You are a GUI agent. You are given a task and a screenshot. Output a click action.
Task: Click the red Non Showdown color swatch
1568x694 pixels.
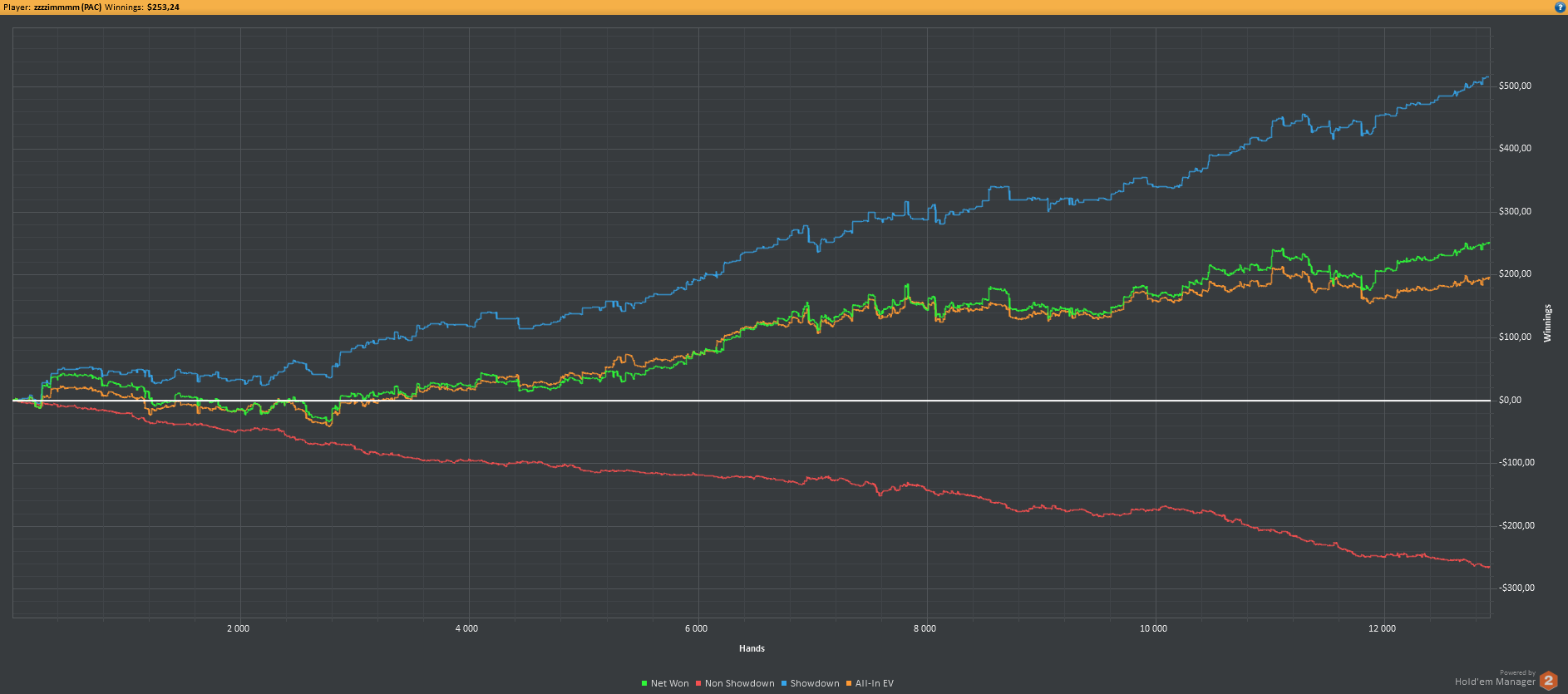(x=699, y=683)
